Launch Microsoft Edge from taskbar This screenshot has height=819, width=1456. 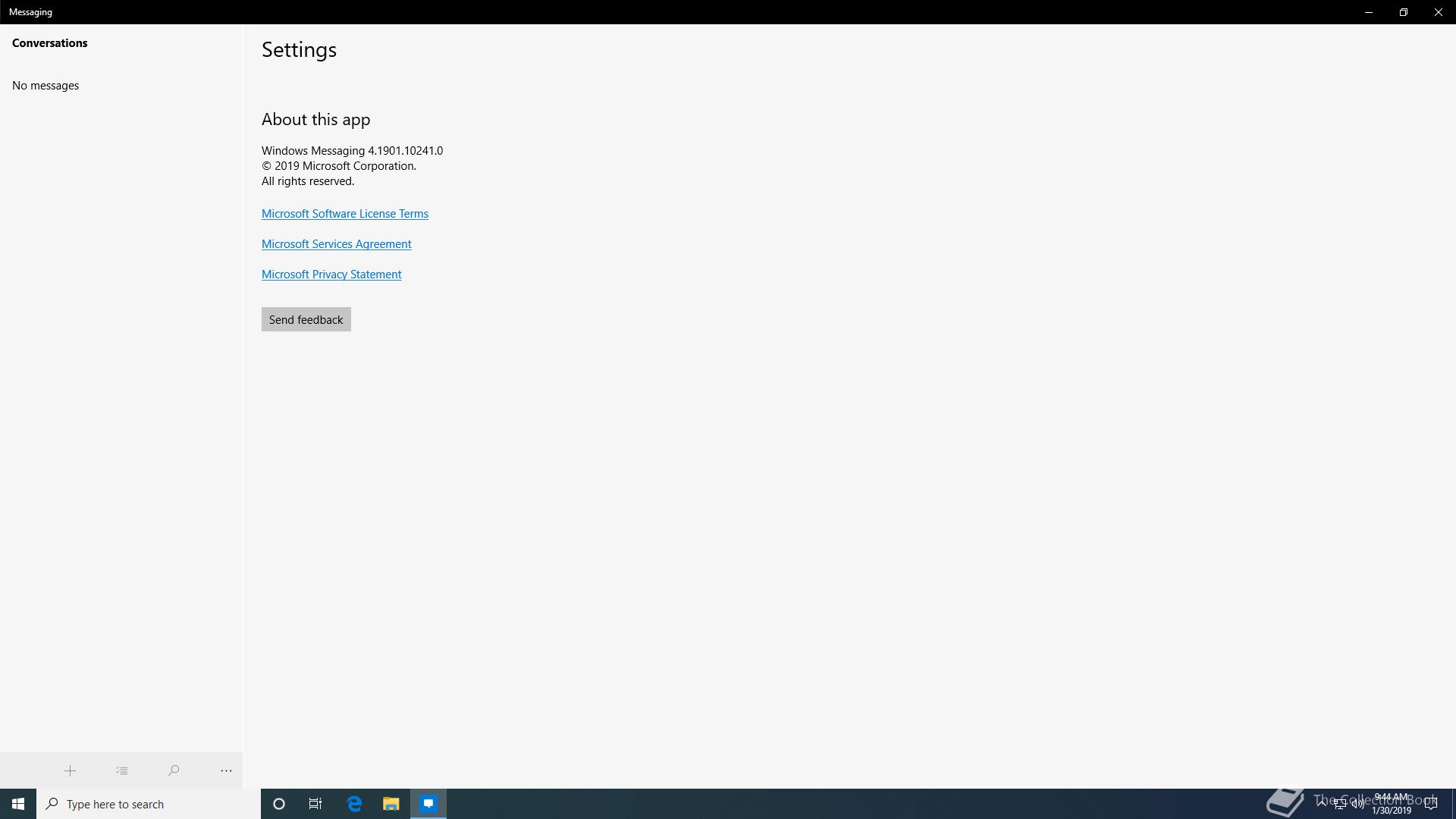click(x=354, y=804)
